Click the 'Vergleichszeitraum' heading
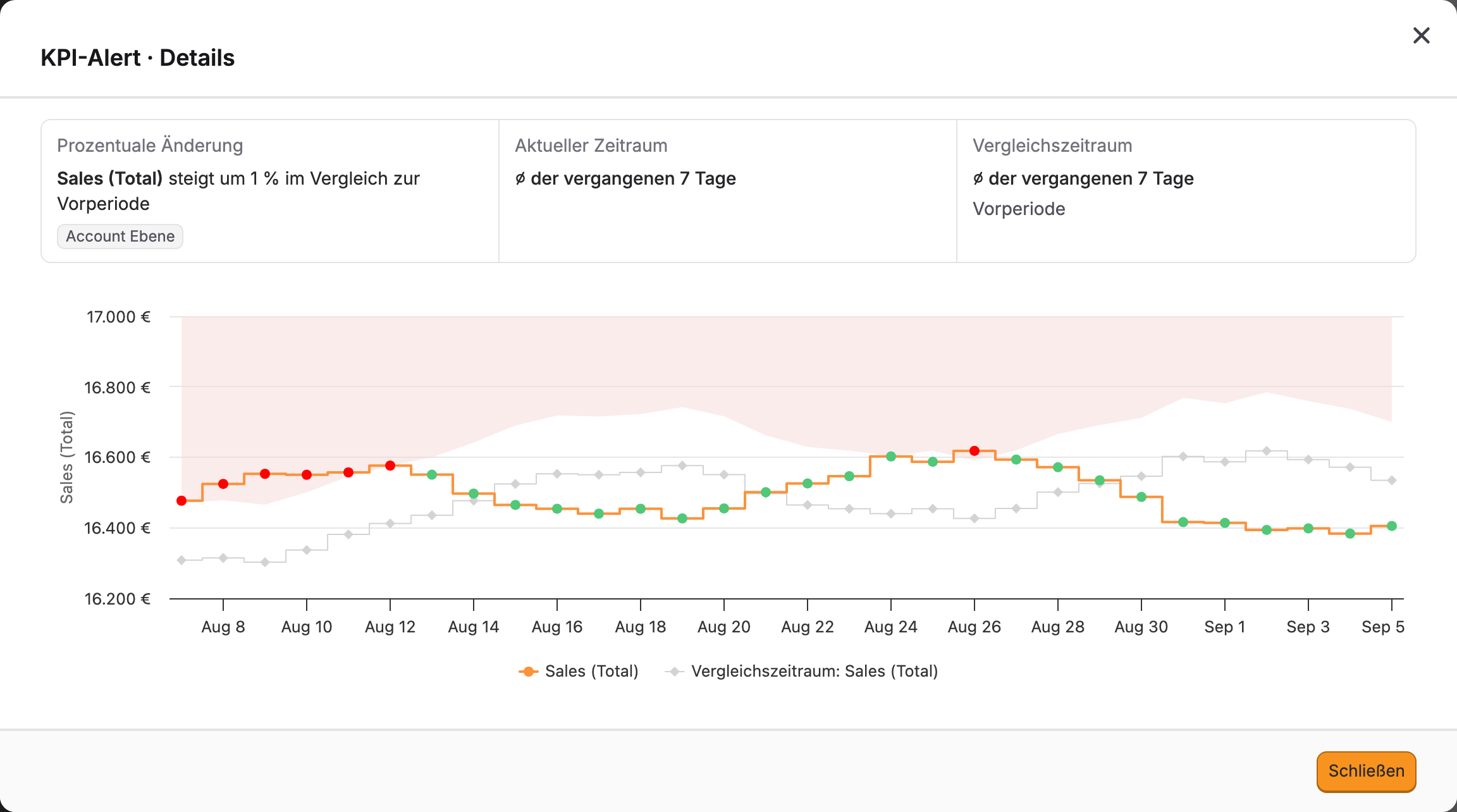Viewport: 1457px width, 812px height. pos(1052,145)
